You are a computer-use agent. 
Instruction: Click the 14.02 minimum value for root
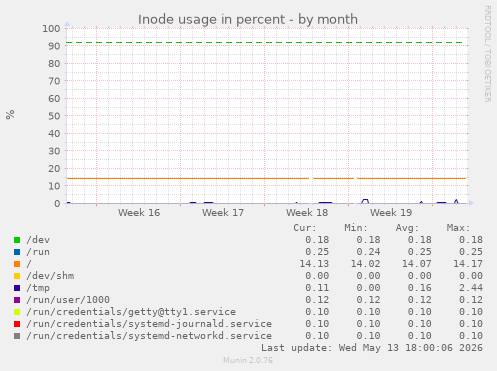coord(365,264)
